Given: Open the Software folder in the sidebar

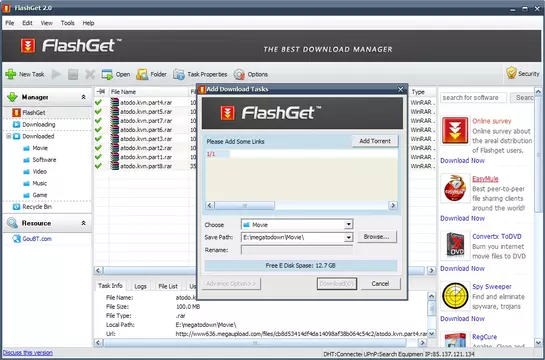Looking at the screenshot, I should [x=44, y=160].
